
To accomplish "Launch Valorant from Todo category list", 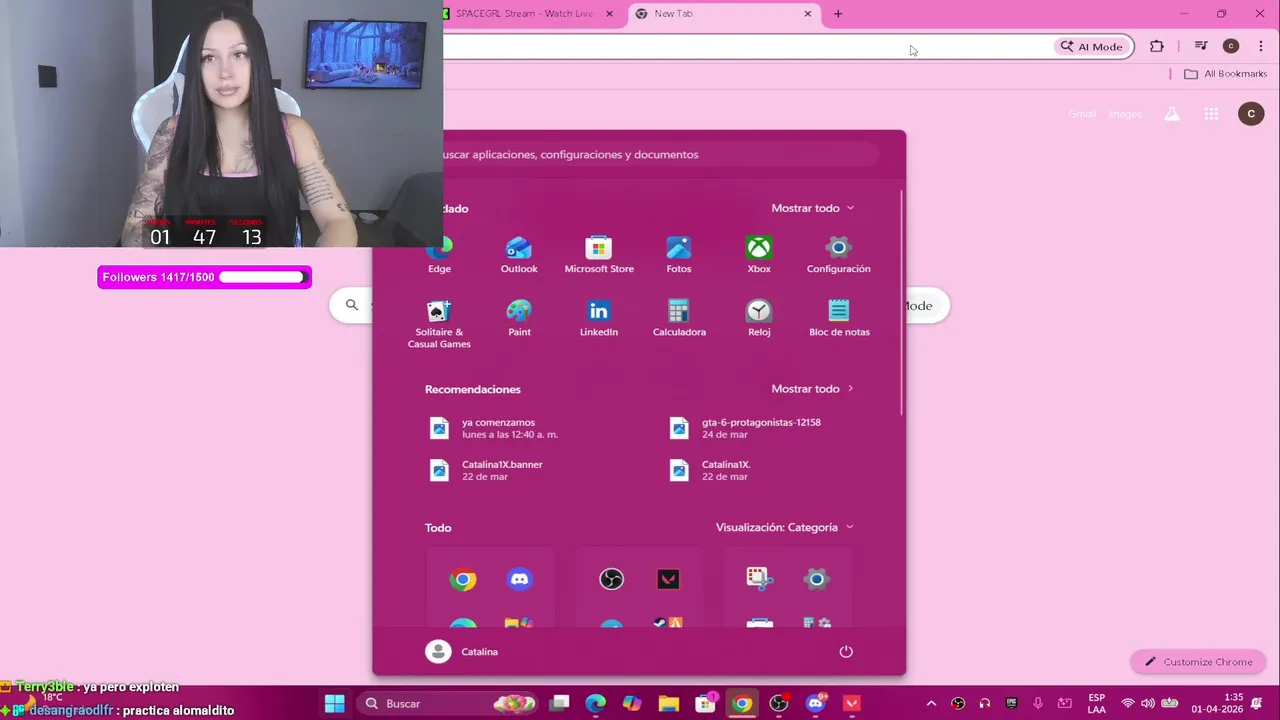I will [x=668, y=579].
